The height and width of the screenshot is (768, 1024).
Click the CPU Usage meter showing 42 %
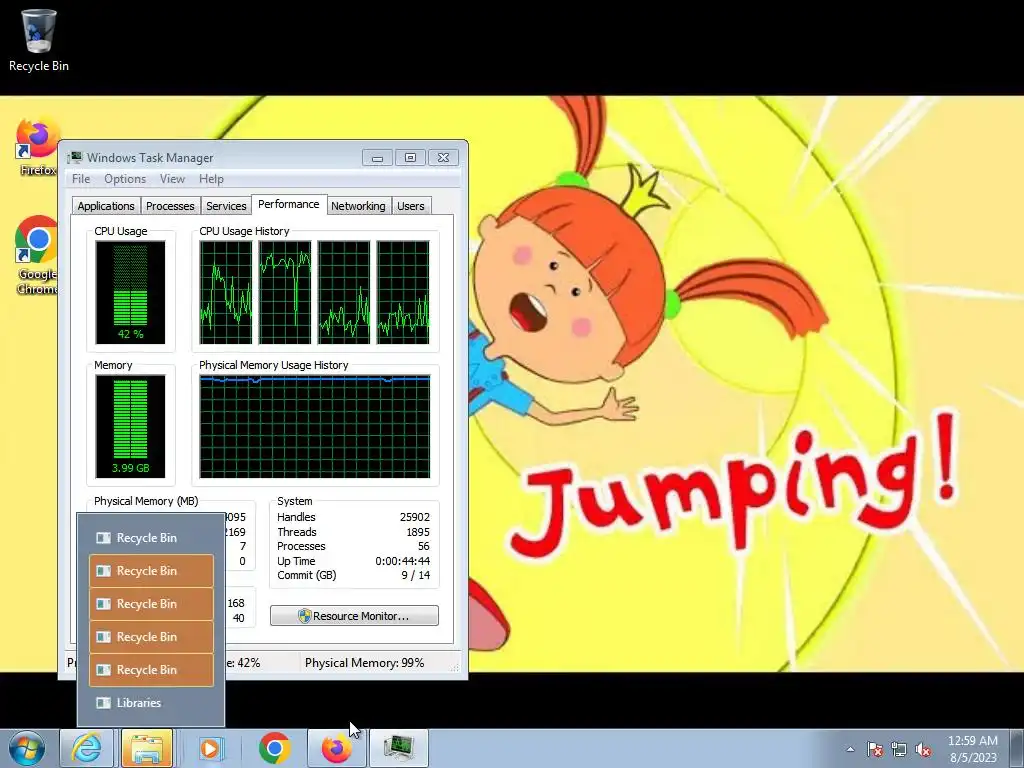[130, 292]
